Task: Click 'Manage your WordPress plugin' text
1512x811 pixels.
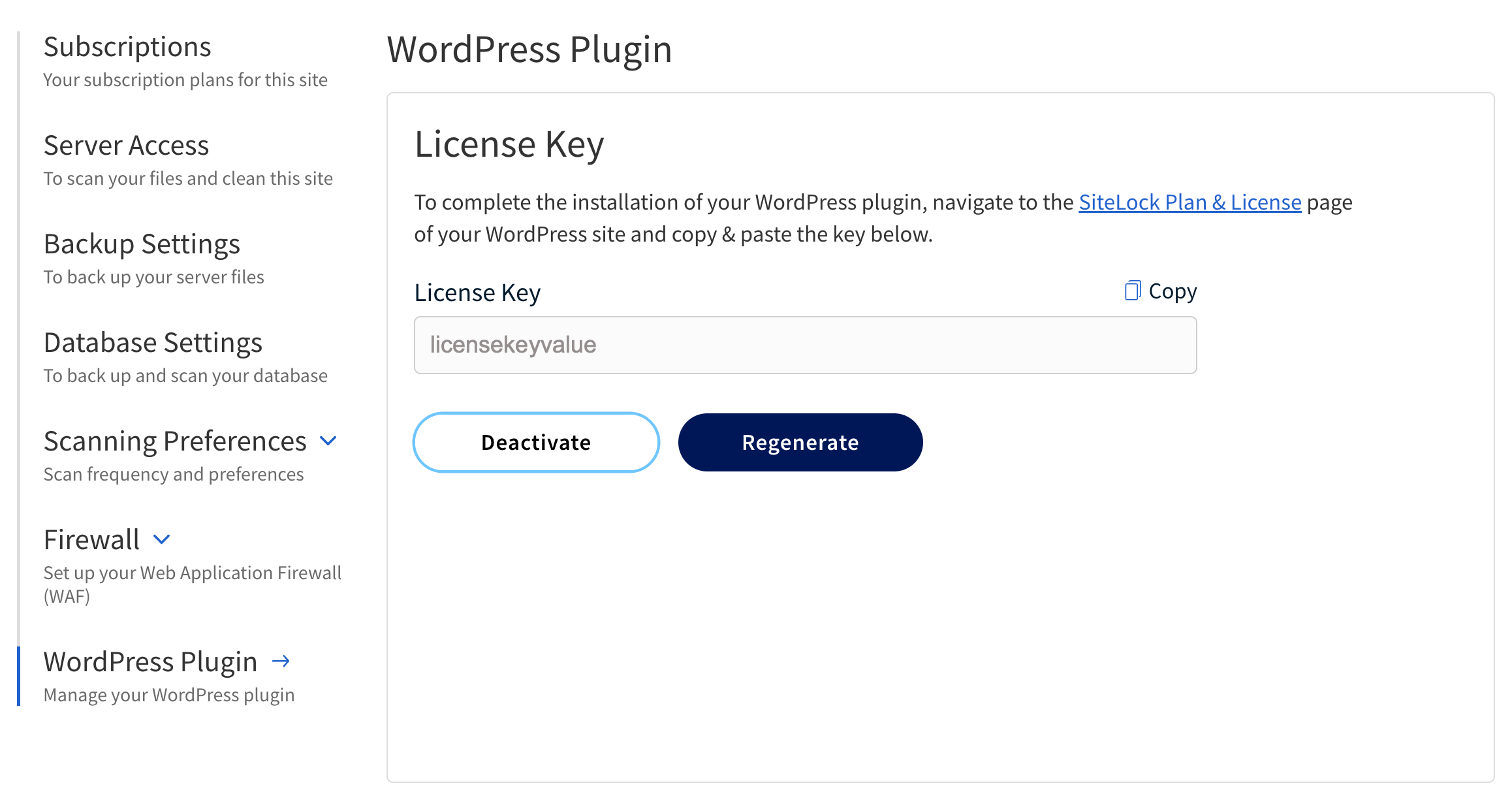Action: click(169, 695)
